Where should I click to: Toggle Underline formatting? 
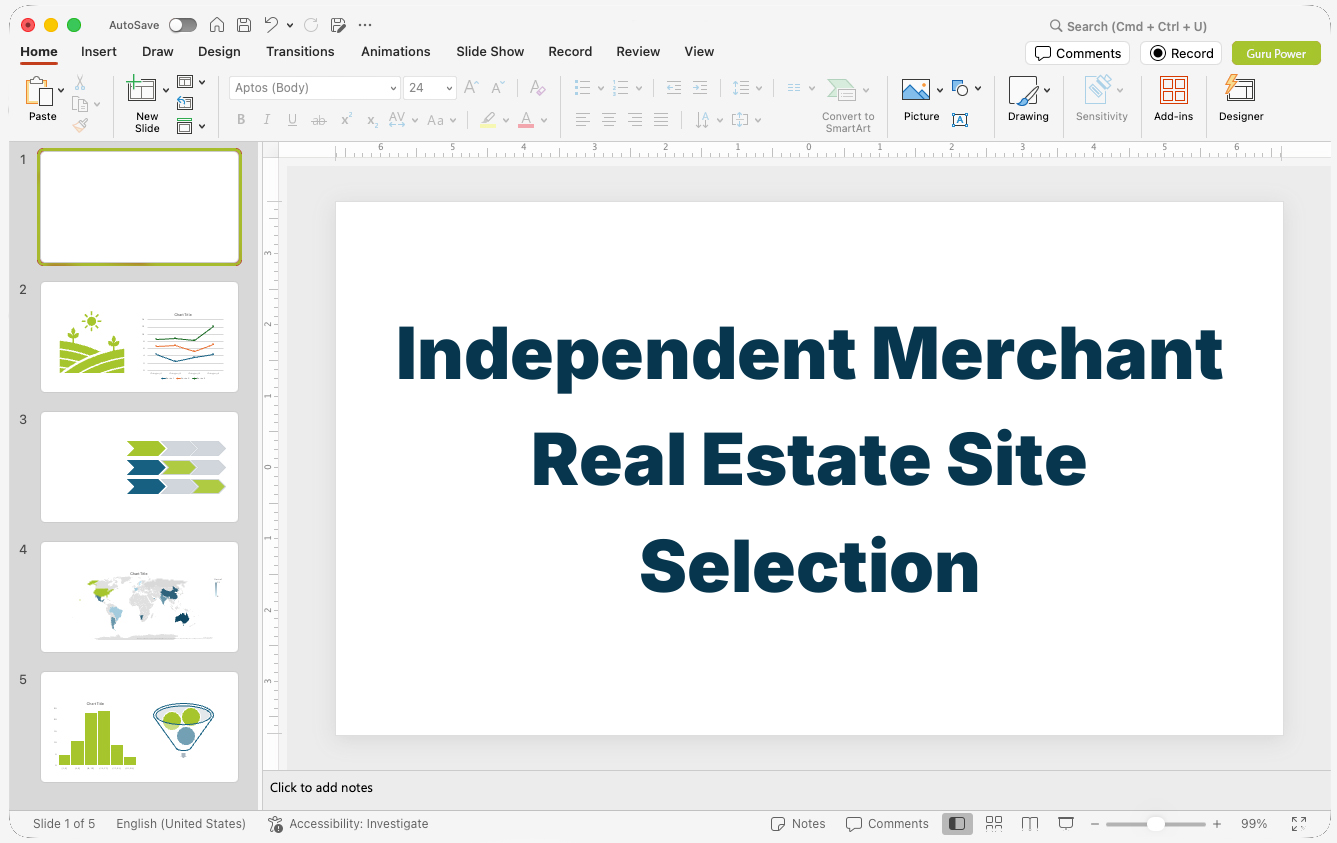(x=292, y=120)
